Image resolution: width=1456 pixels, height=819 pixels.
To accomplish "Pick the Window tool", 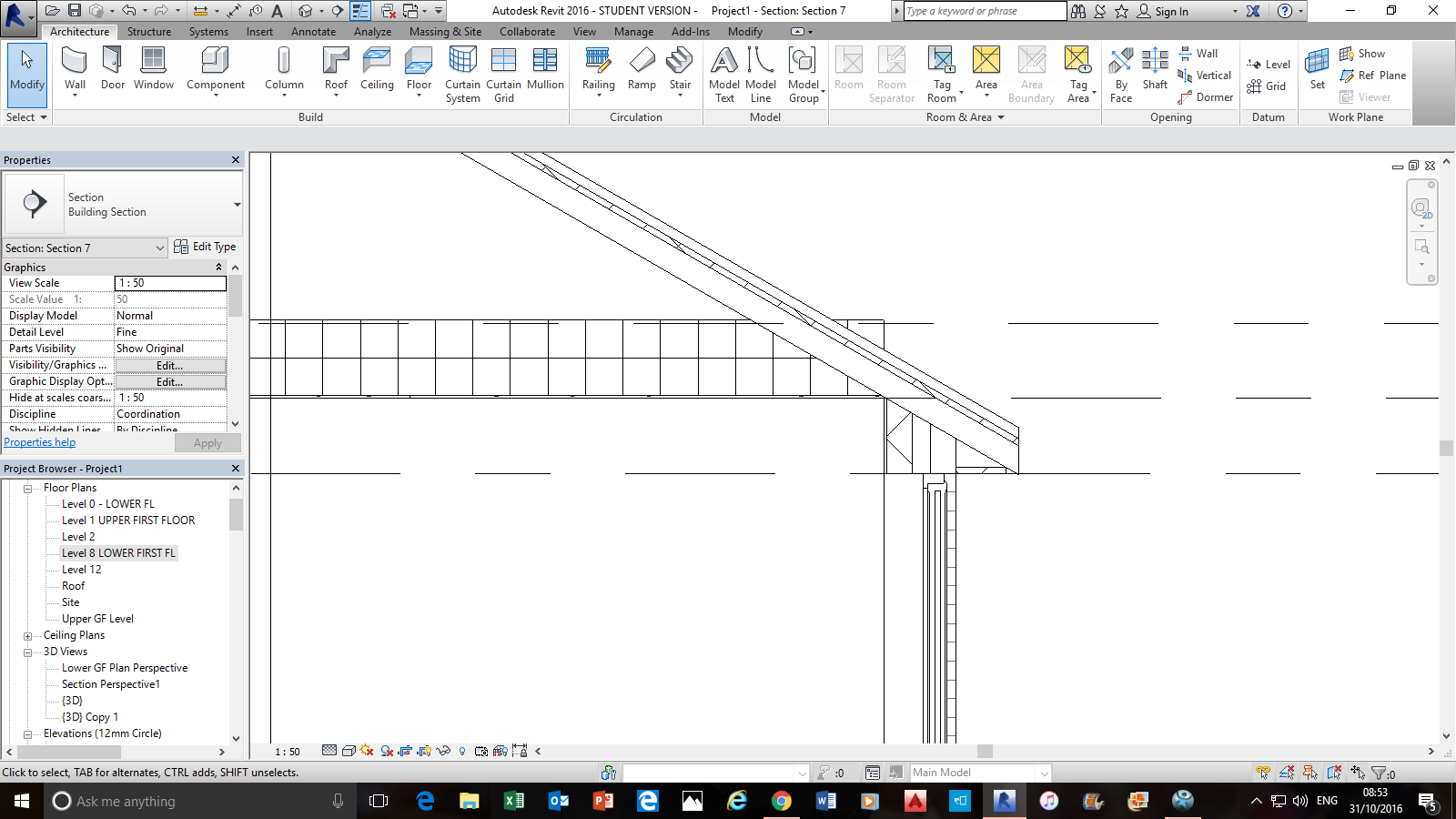I will click(x=154, y=69).
